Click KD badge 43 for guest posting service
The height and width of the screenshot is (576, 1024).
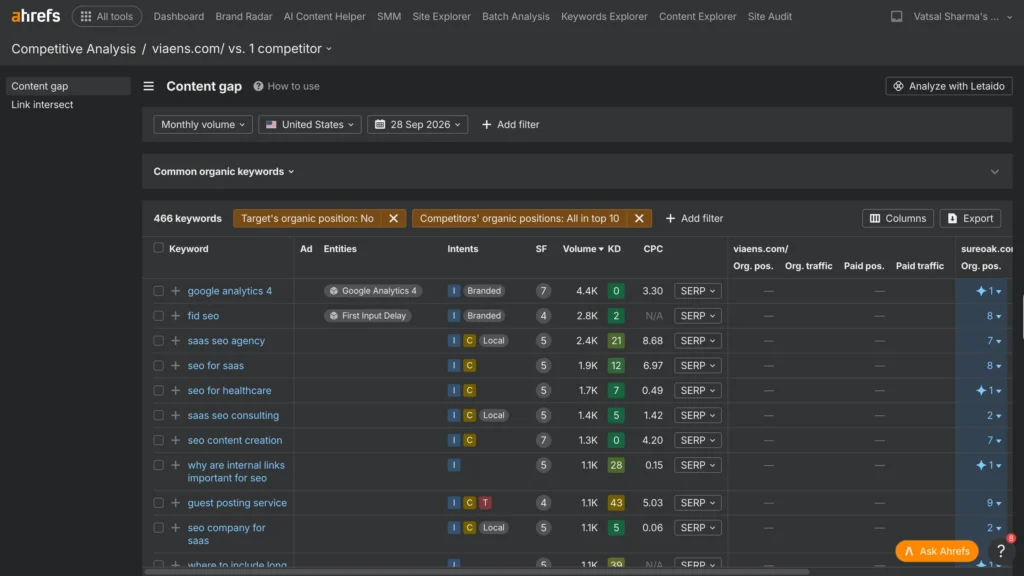615,502
